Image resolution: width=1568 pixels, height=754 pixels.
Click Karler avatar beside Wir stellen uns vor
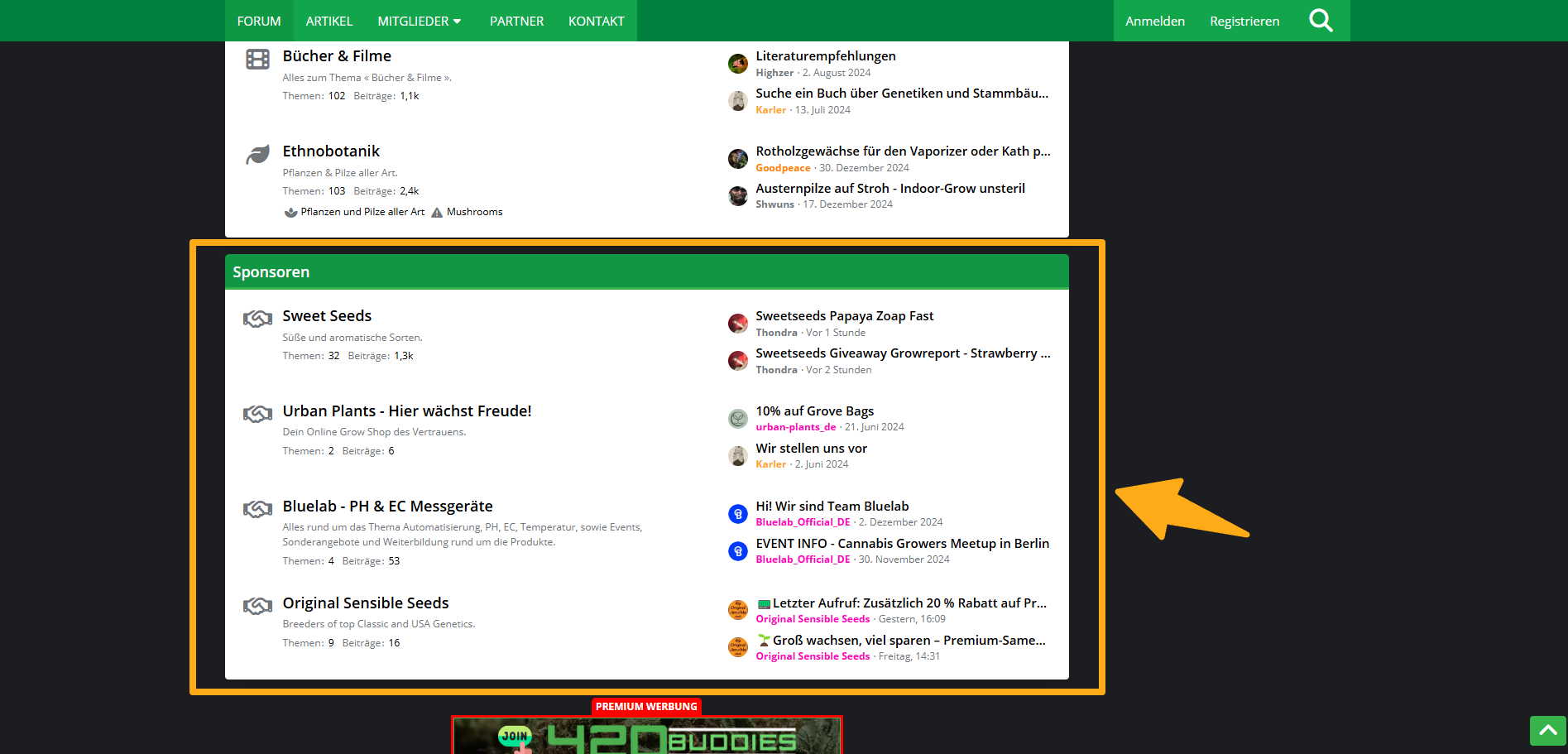(738, 456)
